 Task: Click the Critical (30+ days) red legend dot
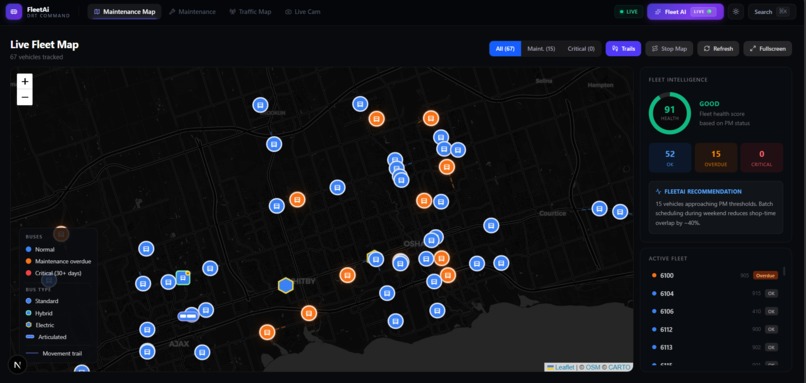[x=28, y=273]
